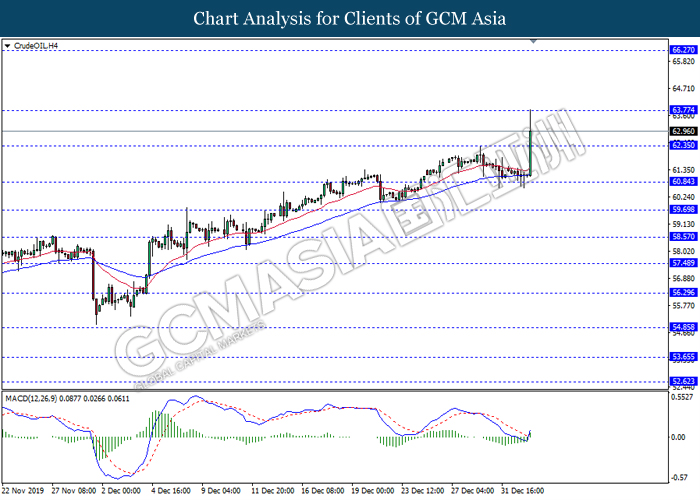The height and width of the screenshot is (500, 700).
Task: Click the 31 Dec 16:00 time label
Action: click(523, 491)
